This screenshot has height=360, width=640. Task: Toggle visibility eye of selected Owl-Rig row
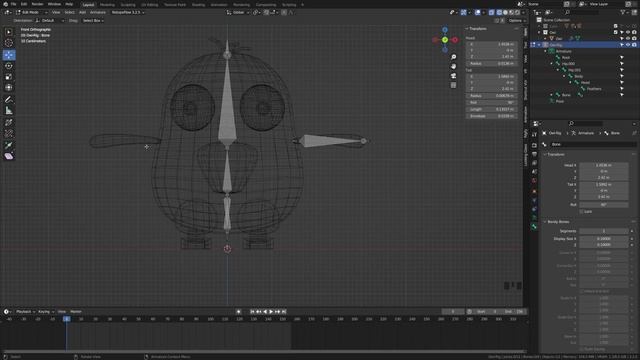pyautogui.click(x=628, y=45)
